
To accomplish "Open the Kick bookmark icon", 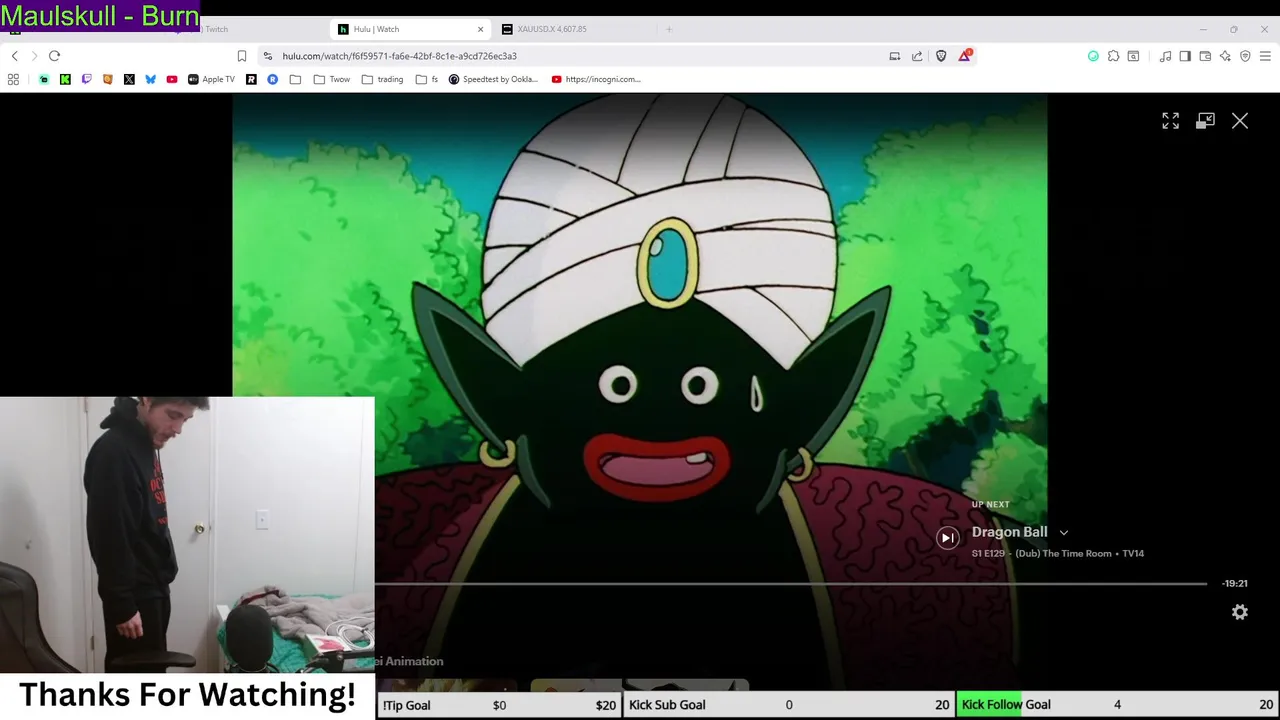I will click(65, 79).
